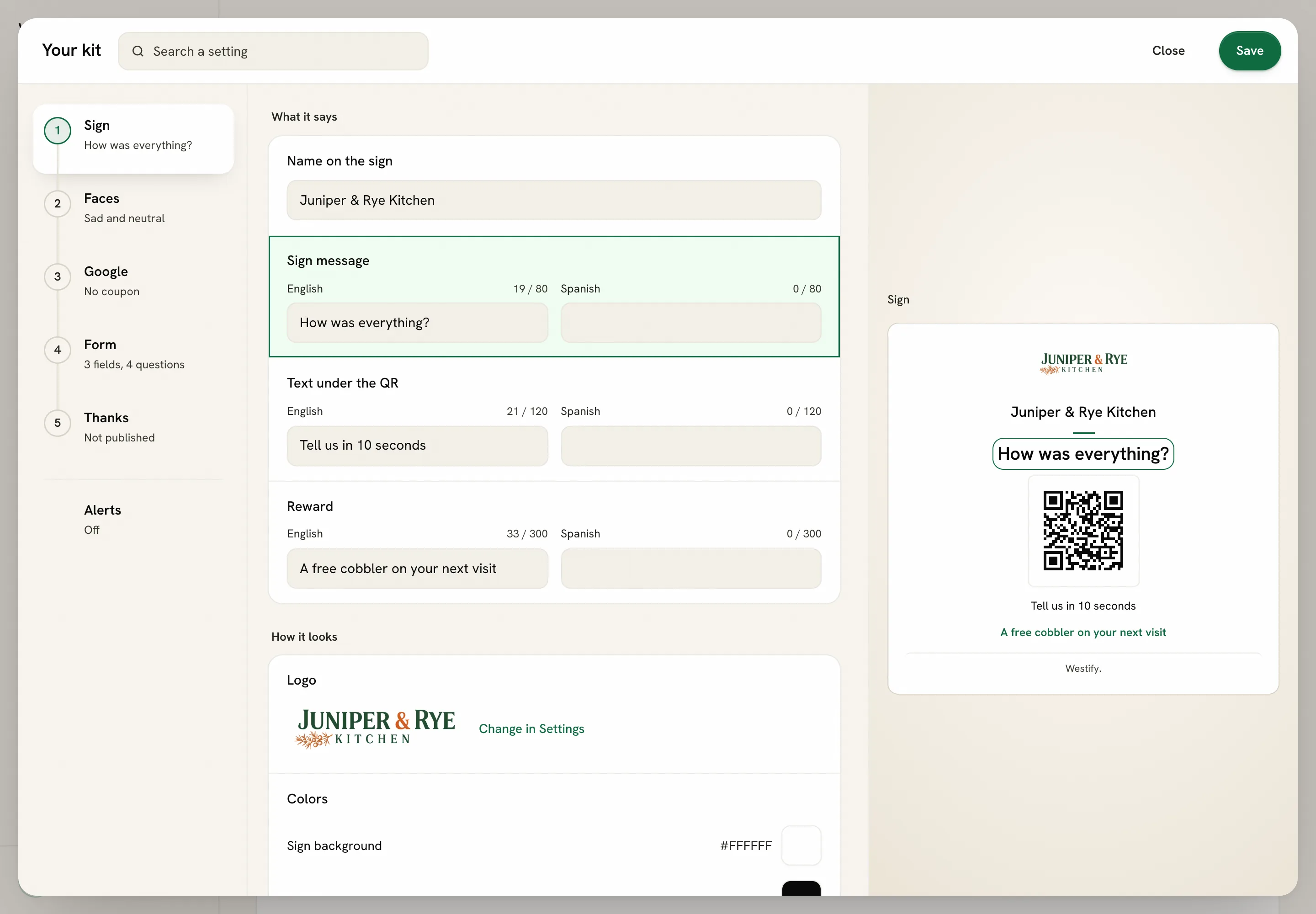
Task: Click Spanish Text under the QR field
Action: 690,446
